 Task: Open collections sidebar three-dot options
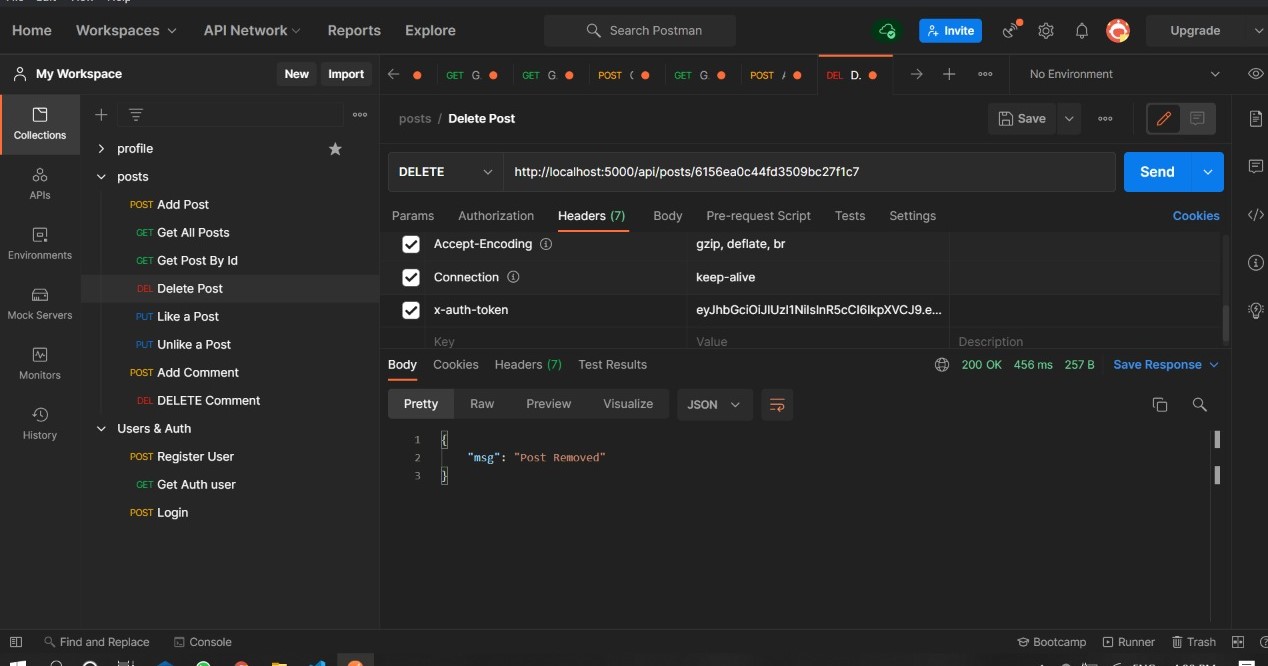tap(360, 115)
